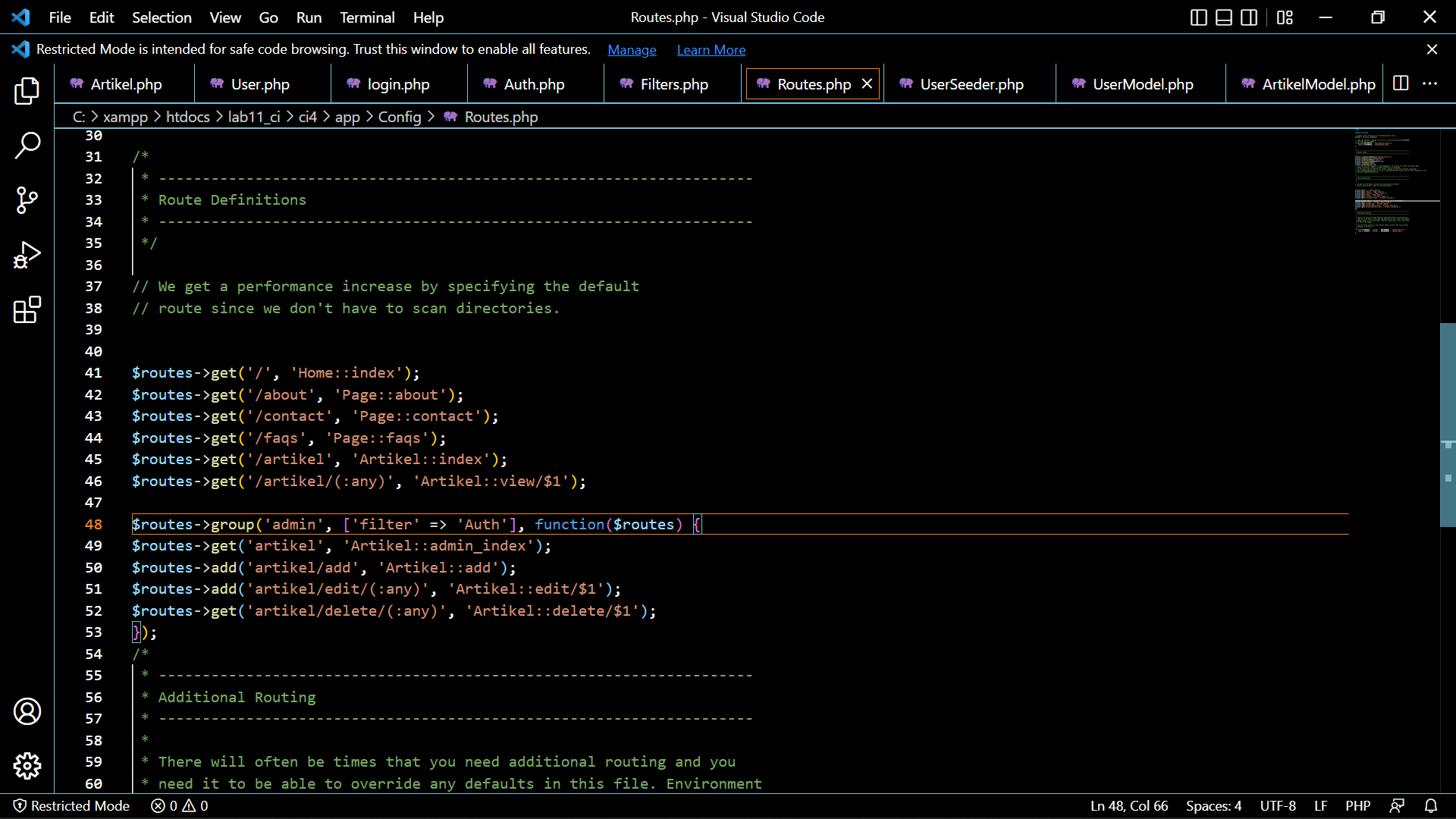1456x819 pixels.
Task: Toggle the primary sidebar visibility
Action: (1198, 17)
